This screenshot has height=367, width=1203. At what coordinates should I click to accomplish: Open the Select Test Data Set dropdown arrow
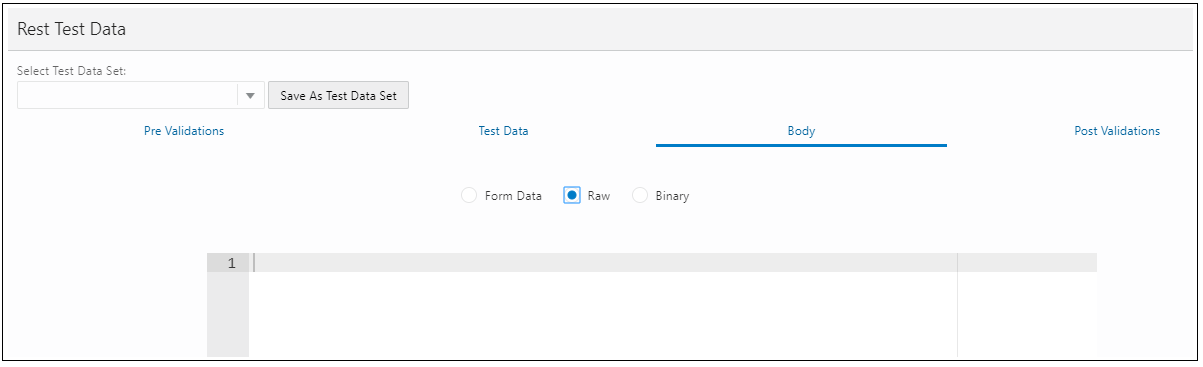tap(250, 96)
